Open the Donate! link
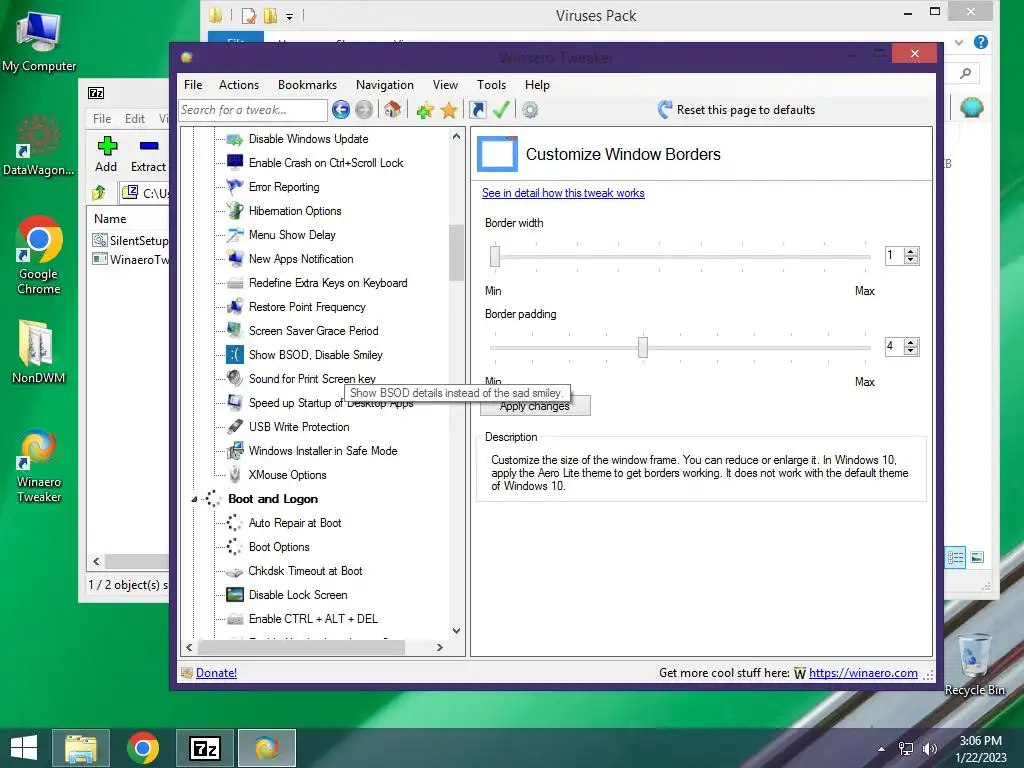 (x=216, y=673)
